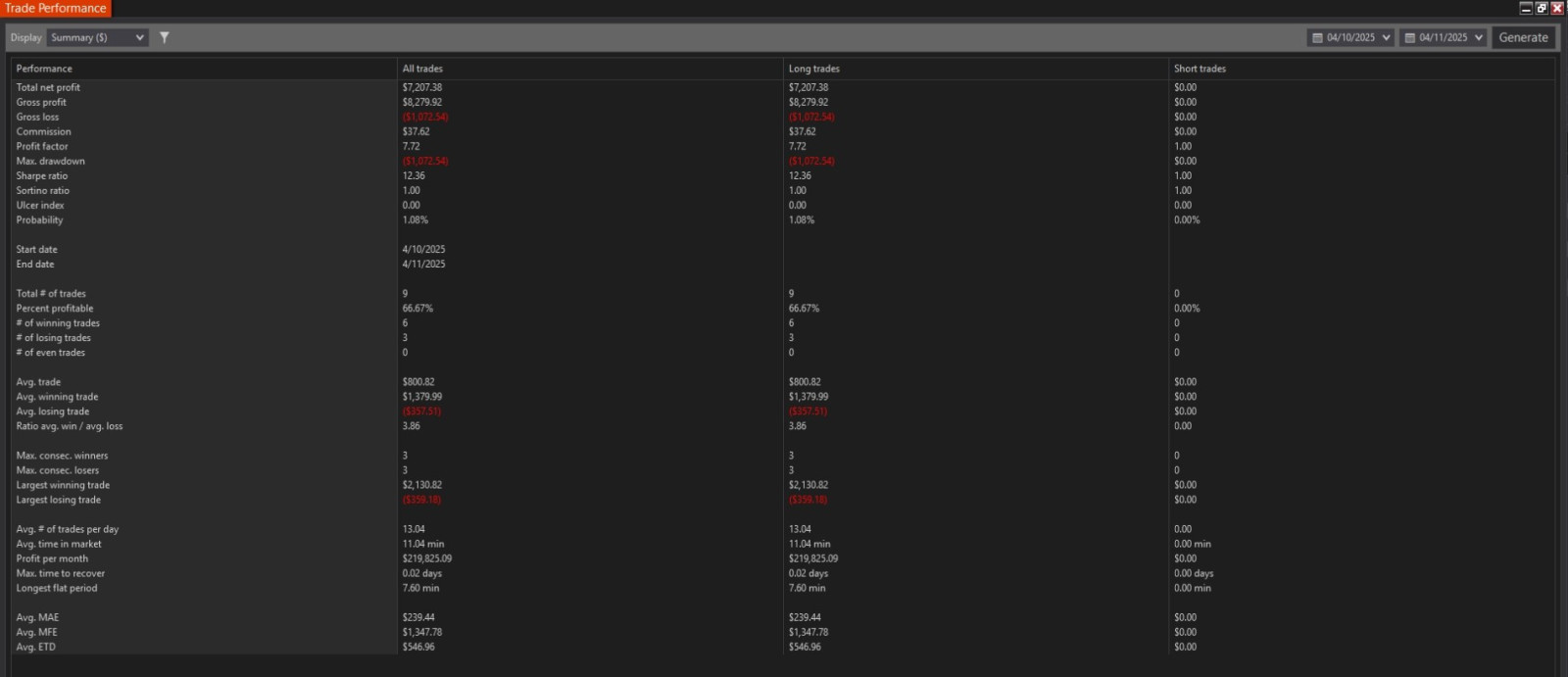Select the Avg. trade row label

click(x=38, y=381)
